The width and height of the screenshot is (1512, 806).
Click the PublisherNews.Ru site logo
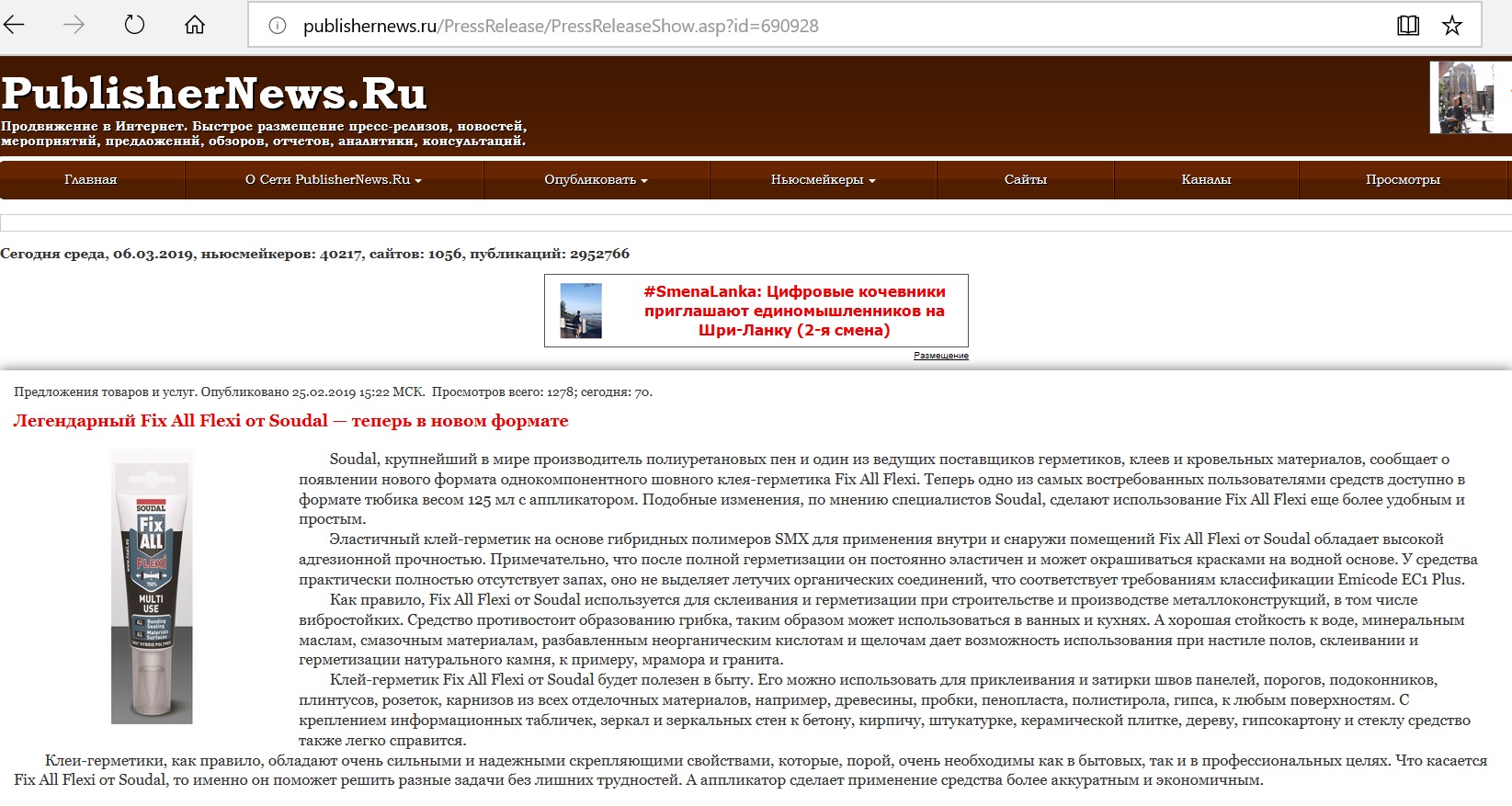coord(214,93)
